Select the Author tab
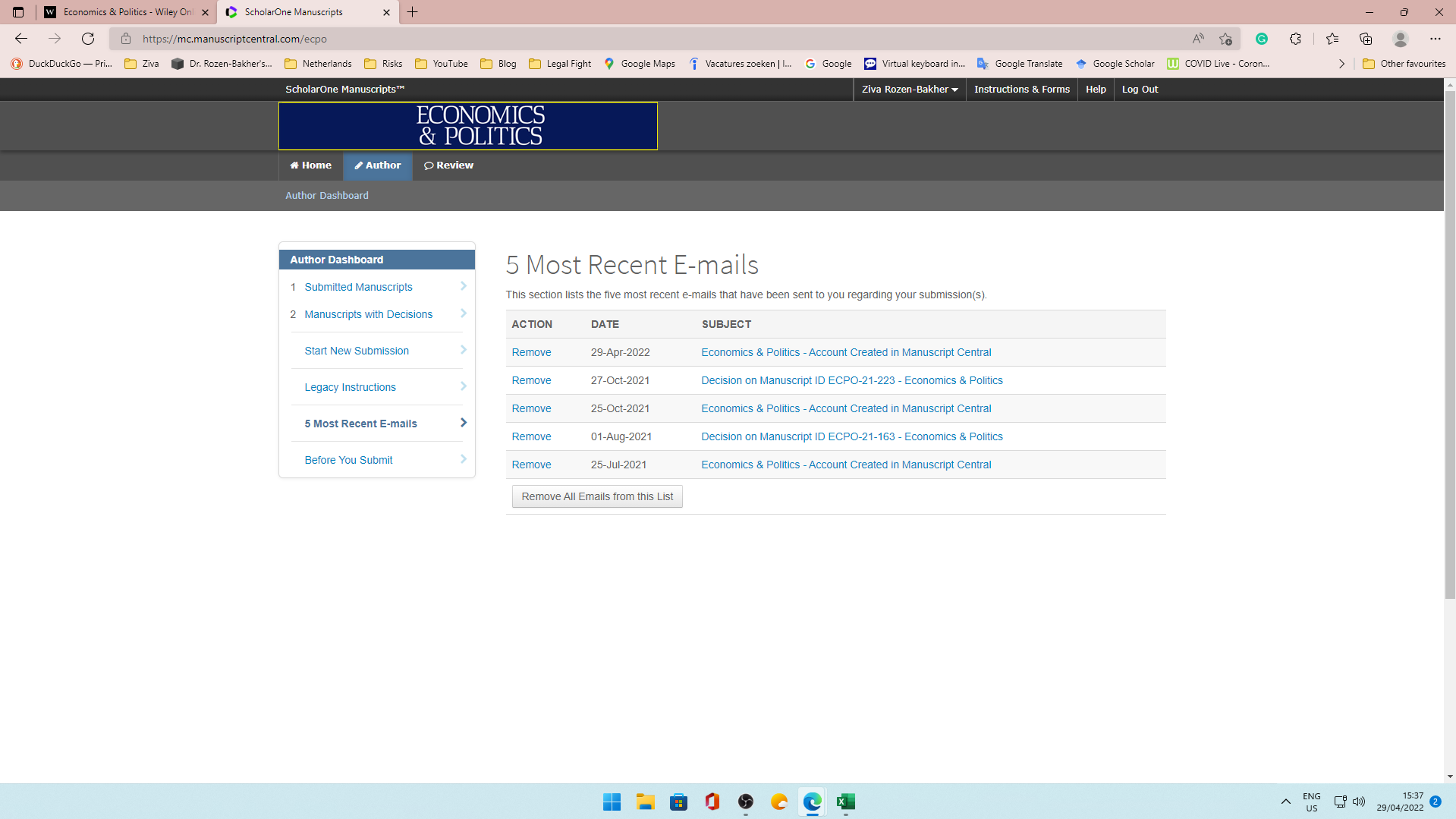The height and width of the screenshot is (819, 1456). coord(378,165)
